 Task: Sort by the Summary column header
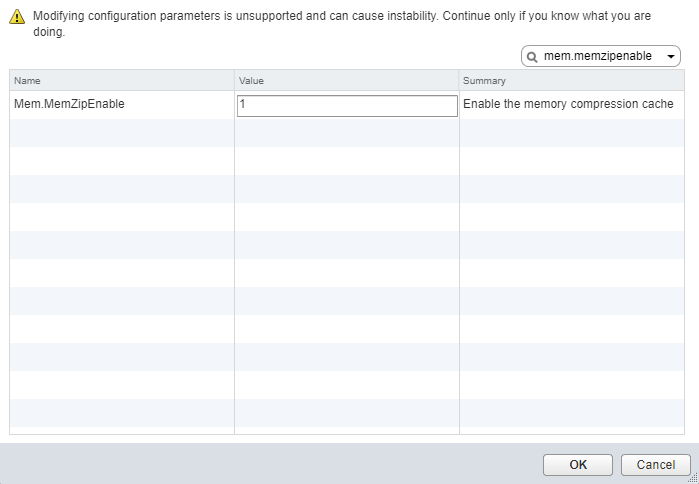(x=570, y=80)
